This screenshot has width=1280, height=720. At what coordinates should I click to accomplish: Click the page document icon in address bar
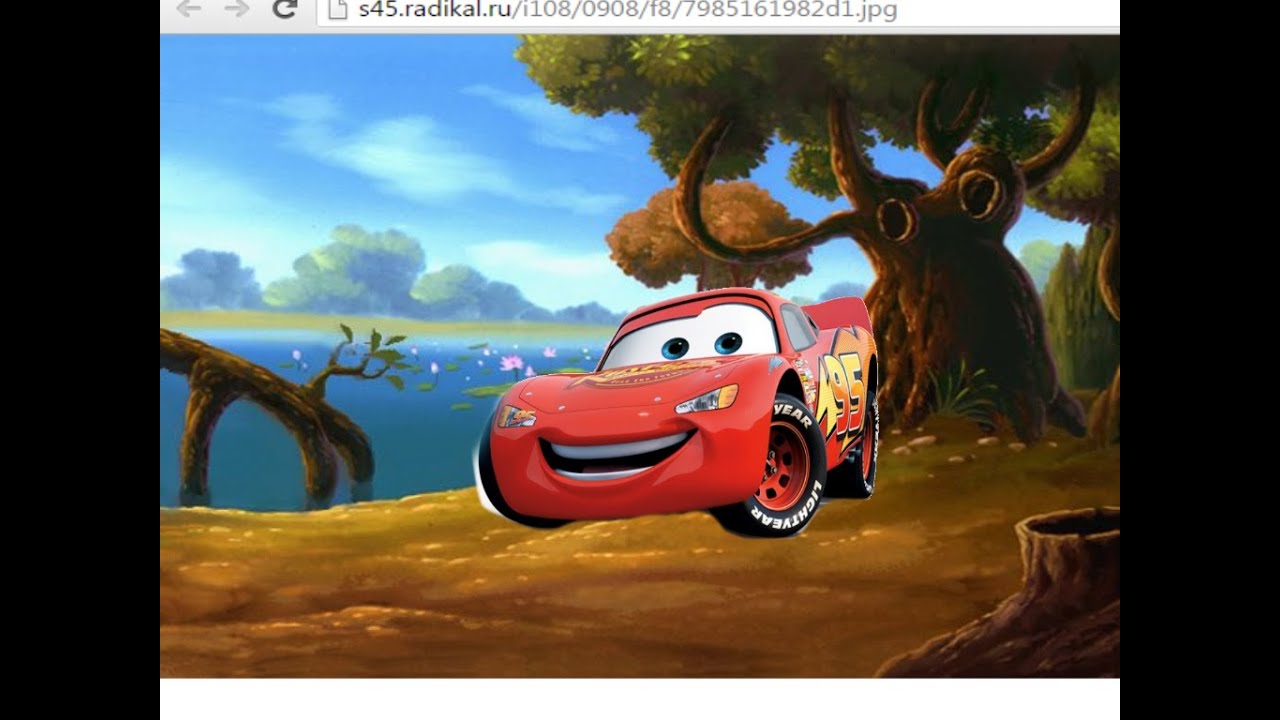[338, 9]
